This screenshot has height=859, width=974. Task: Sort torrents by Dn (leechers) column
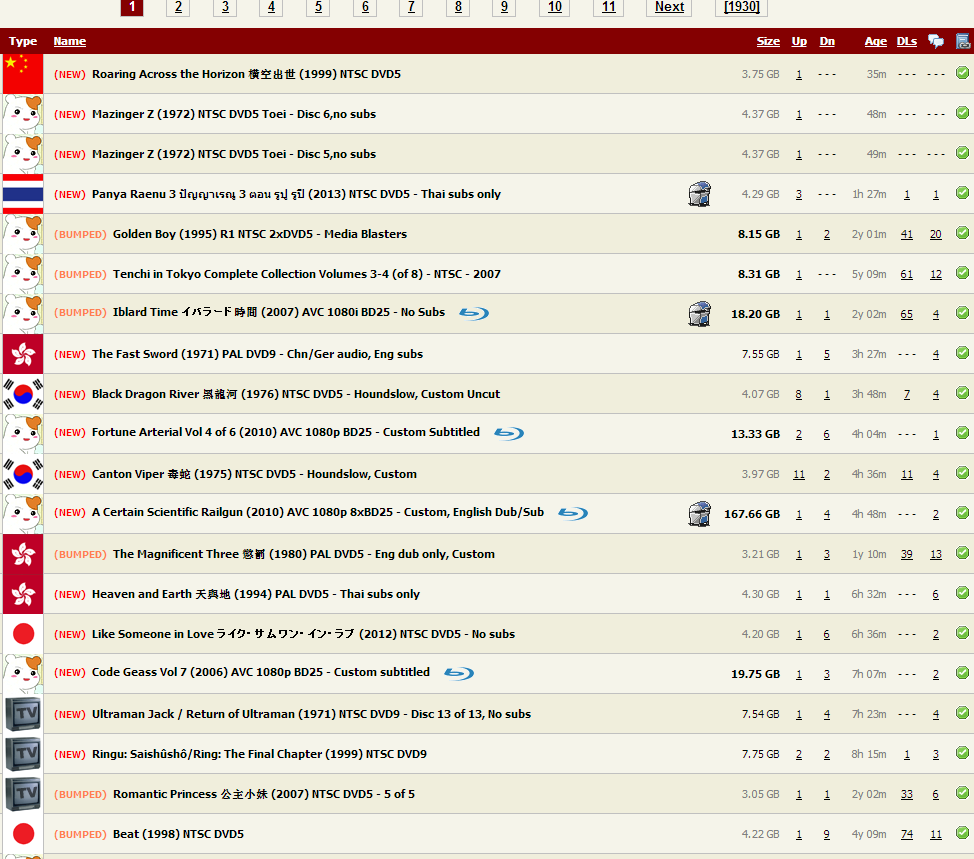pyautogui.click(x=827, y=41)
